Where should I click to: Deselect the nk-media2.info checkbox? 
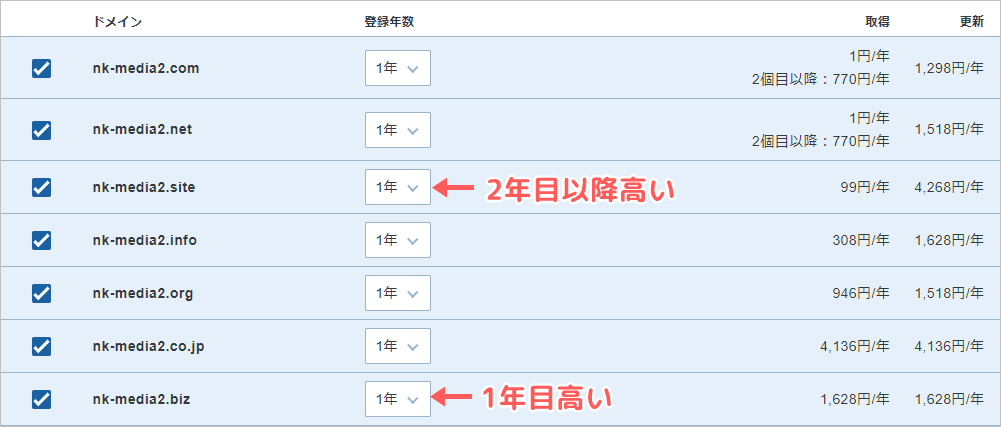tap(42, 240)
